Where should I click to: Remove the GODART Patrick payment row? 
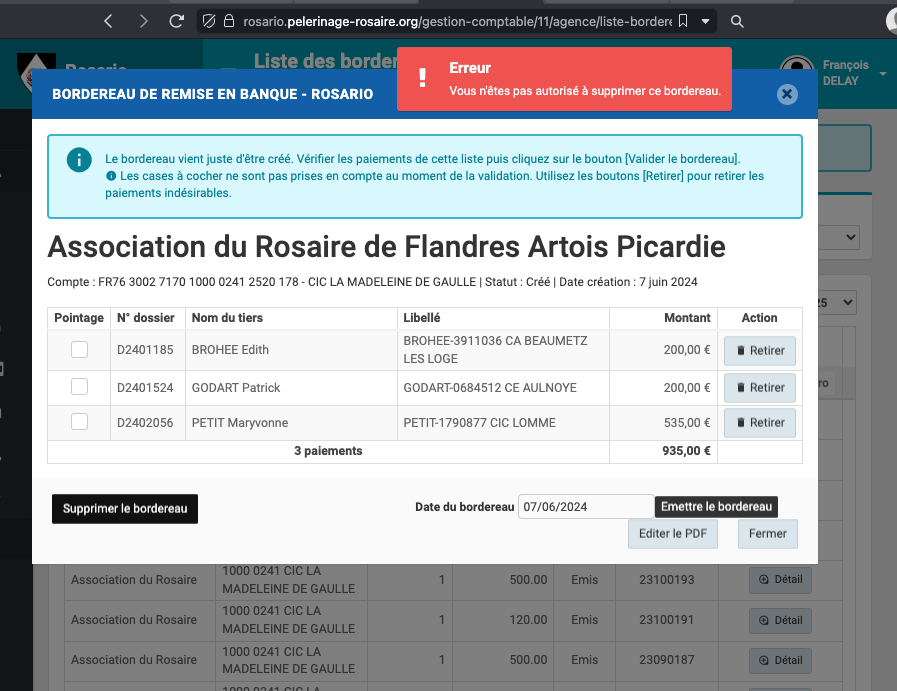tap(759, 388)
